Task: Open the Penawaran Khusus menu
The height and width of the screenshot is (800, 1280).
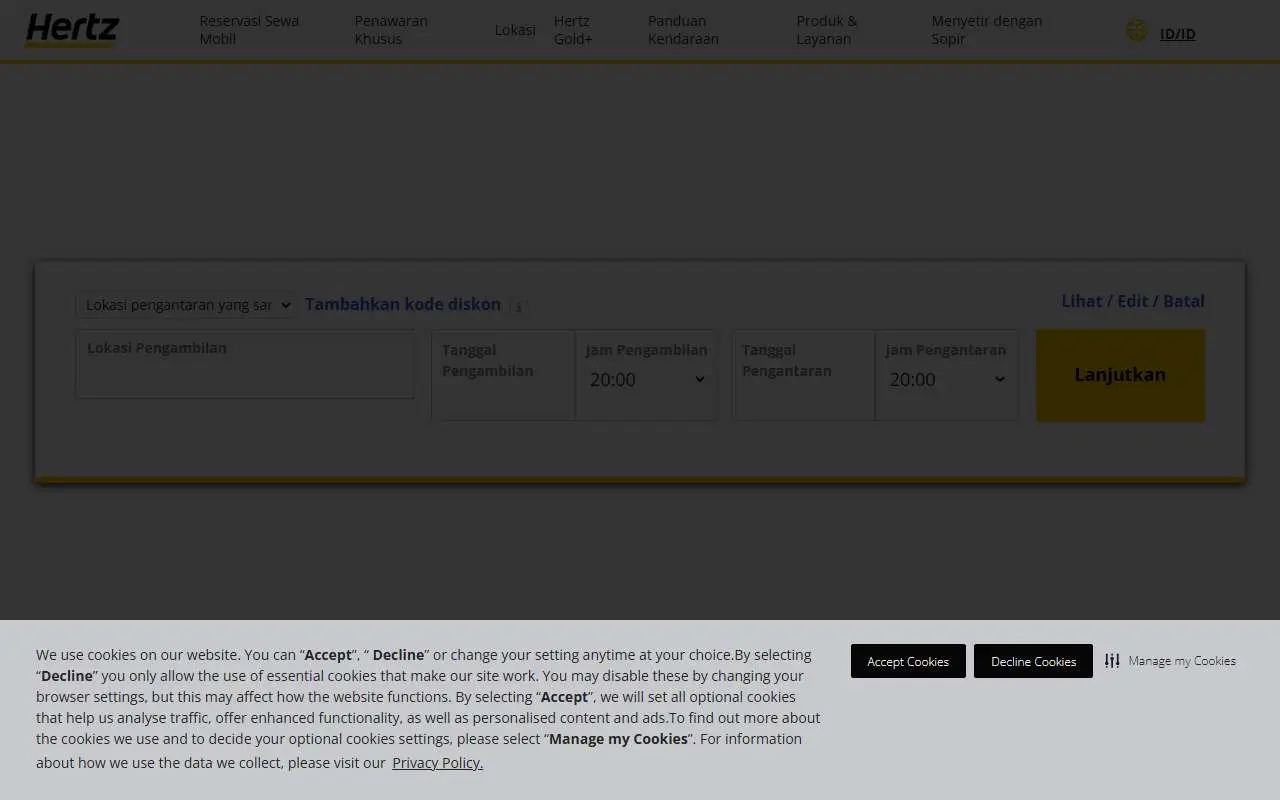Action: coord(391,30)
